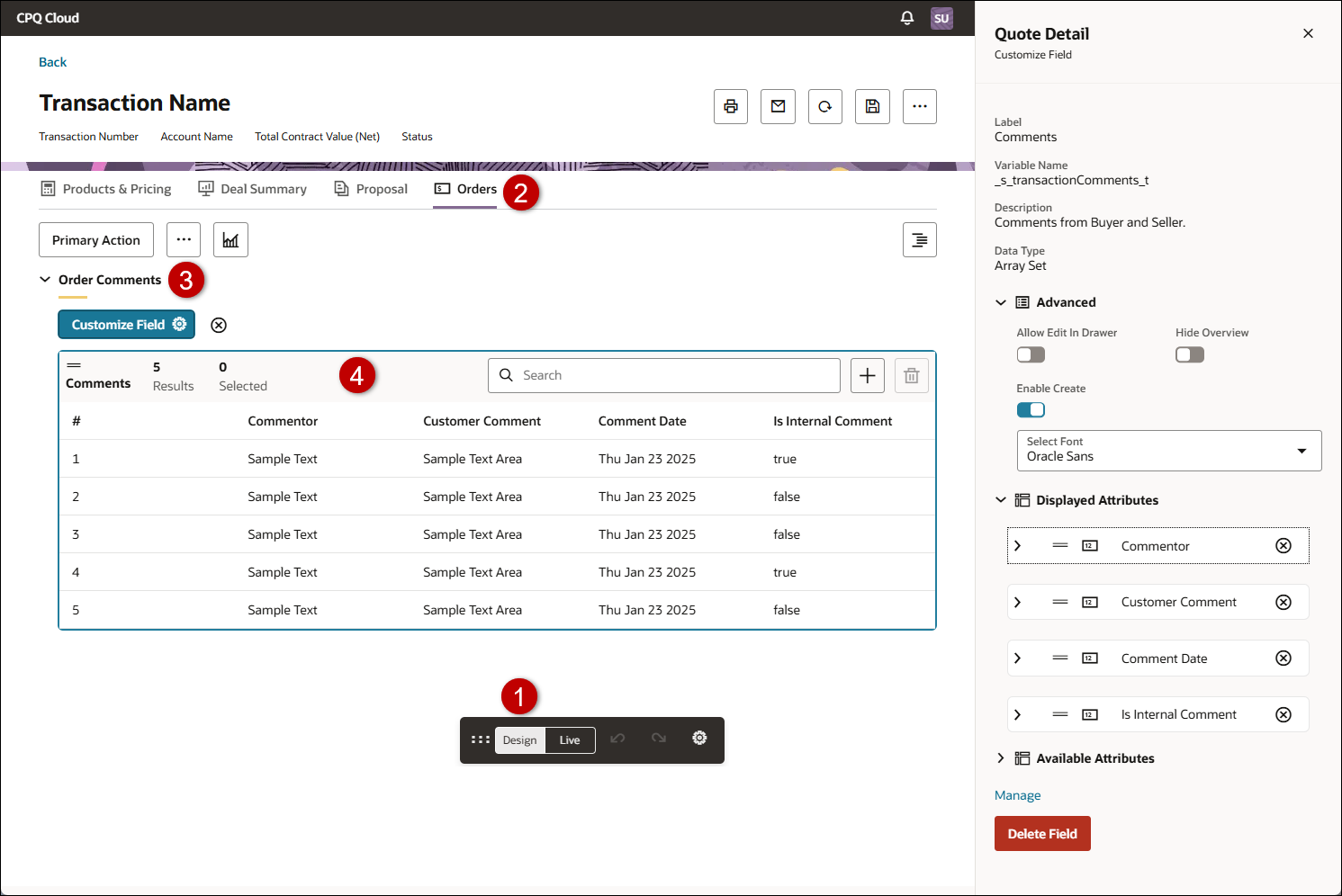Click inside the Search comments field
Image resolution: width=1342 pixels, height=896 pixels.
[x=663, y=375]
